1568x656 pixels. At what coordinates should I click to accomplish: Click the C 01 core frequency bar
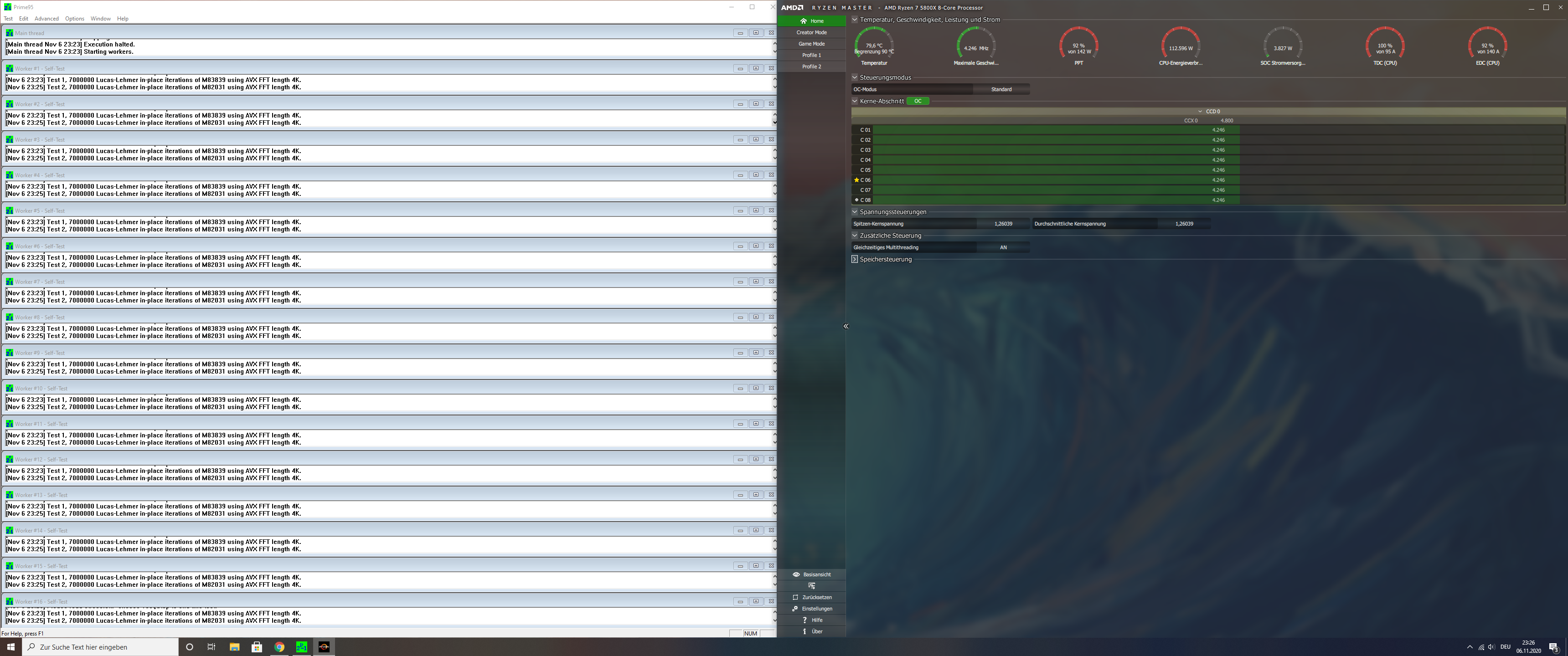[1056, 130]
